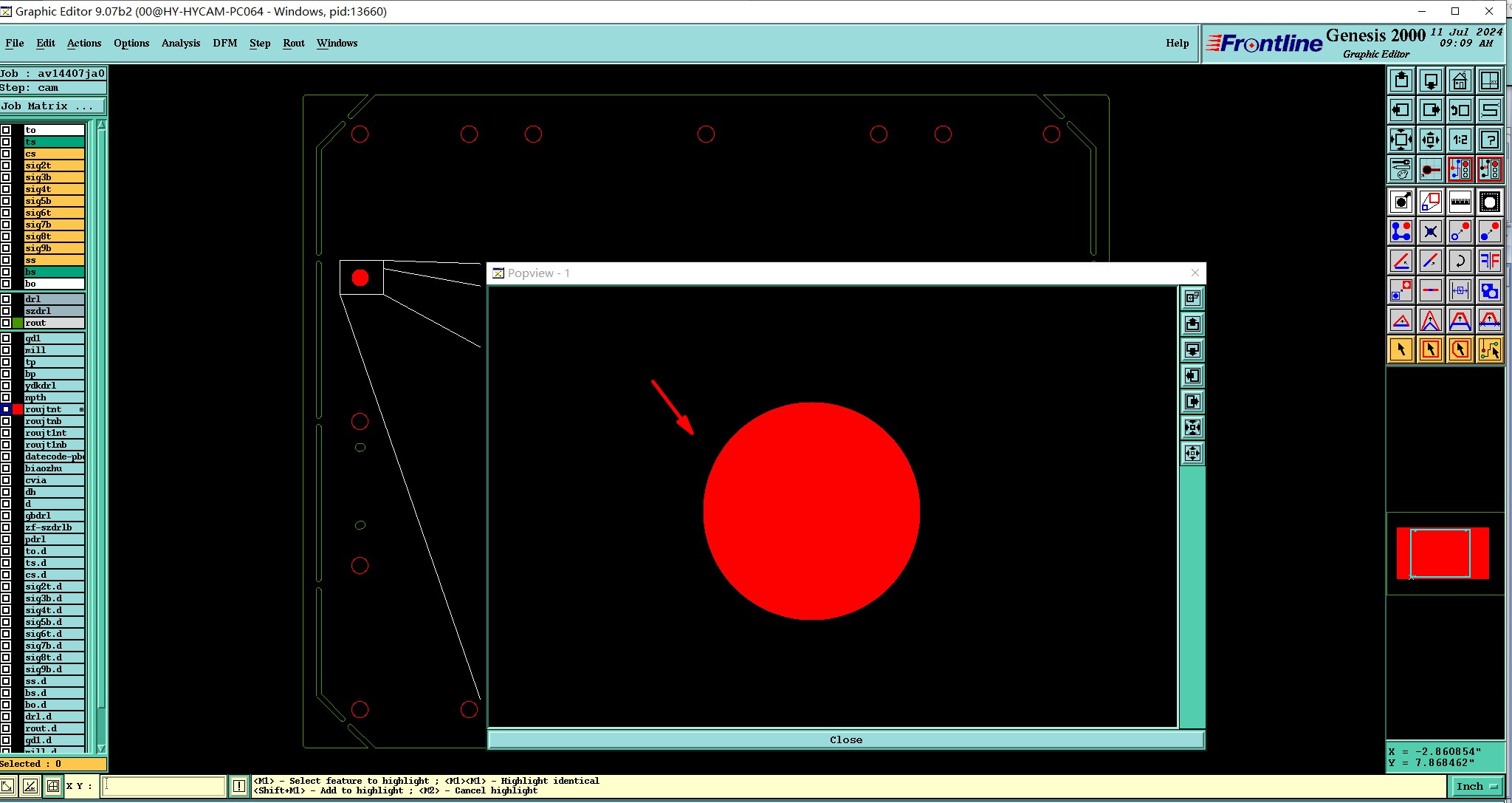1512x803 pixels.
Task: Toggle checkbox next to roujtnt layer
Action: 6,409
